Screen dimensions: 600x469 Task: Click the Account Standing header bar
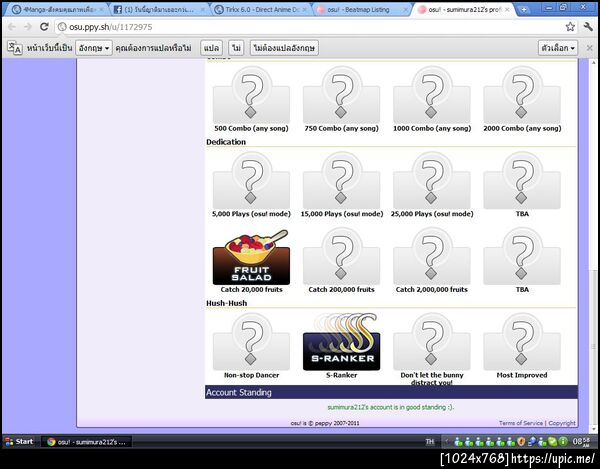coord(391,392)
